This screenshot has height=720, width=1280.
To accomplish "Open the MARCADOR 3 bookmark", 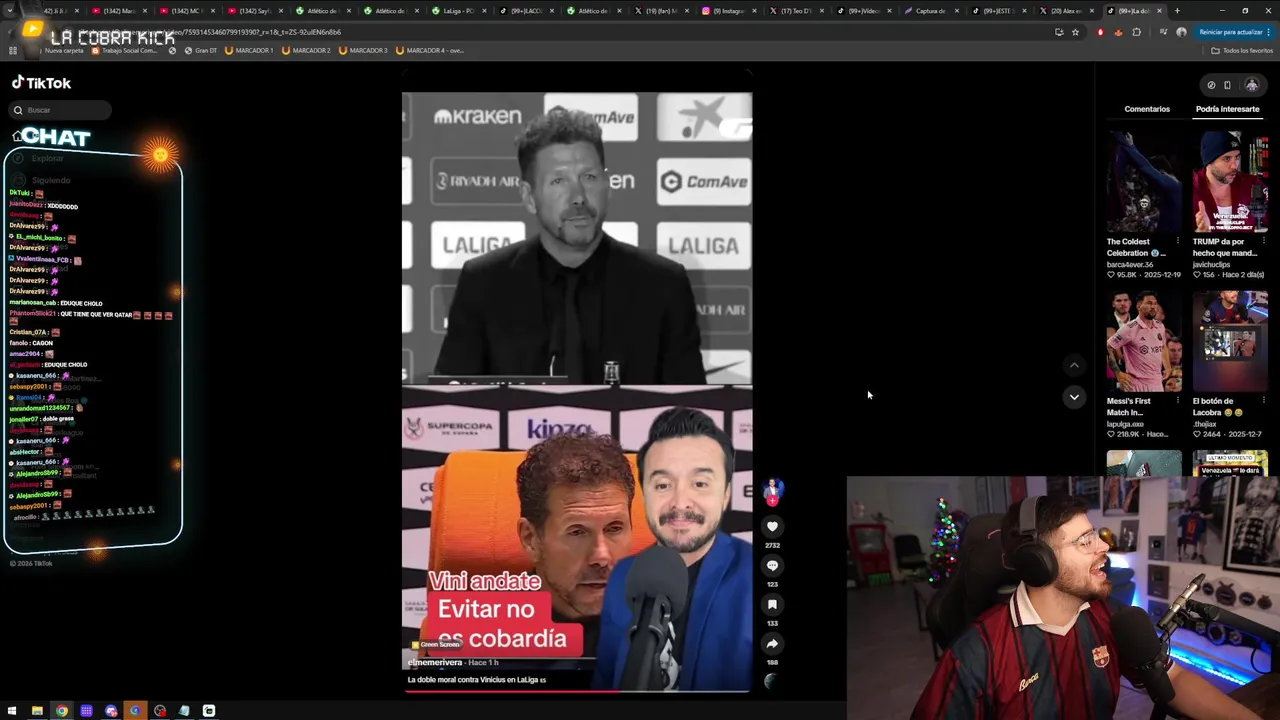I will [363, 50].
